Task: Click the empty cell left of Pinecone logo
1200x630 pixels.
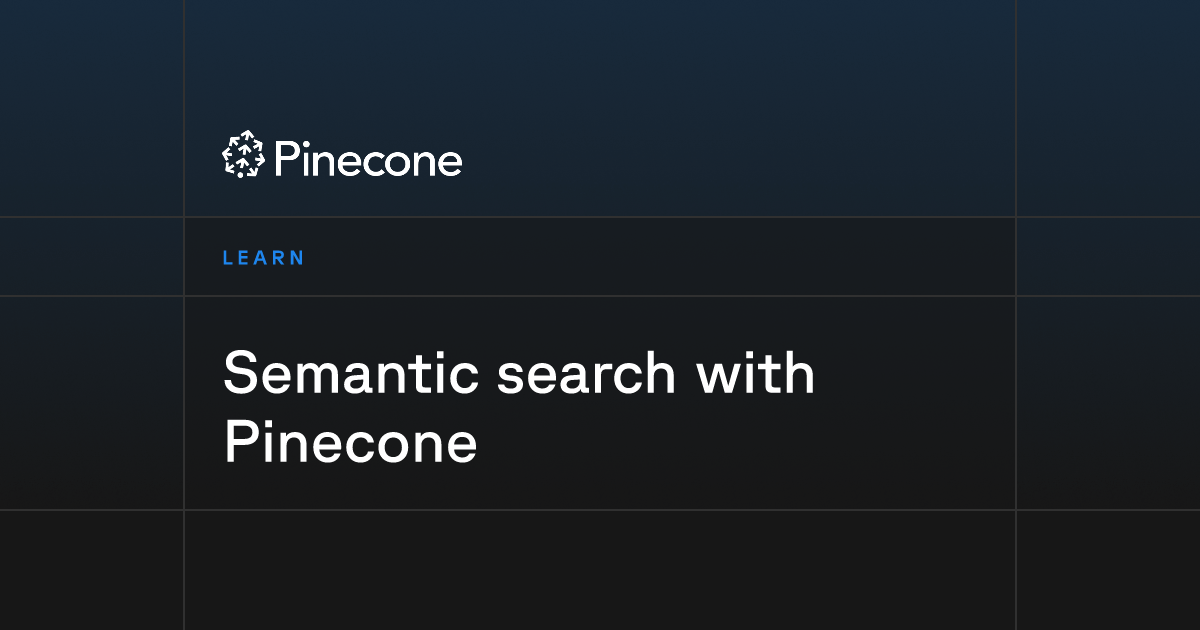Action: click(91, 158)
